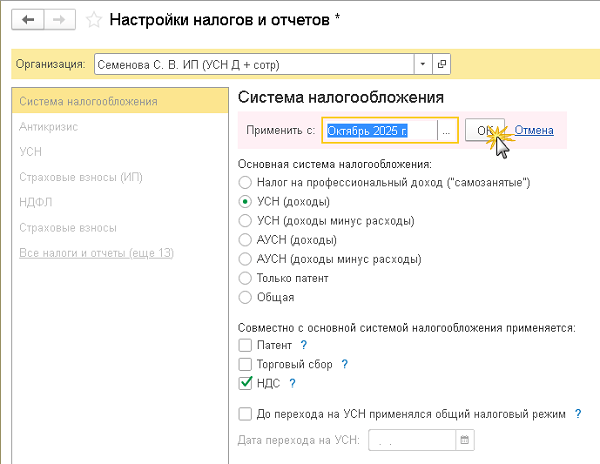
Task: Click the Применить с date field
Action: [376, 130]
